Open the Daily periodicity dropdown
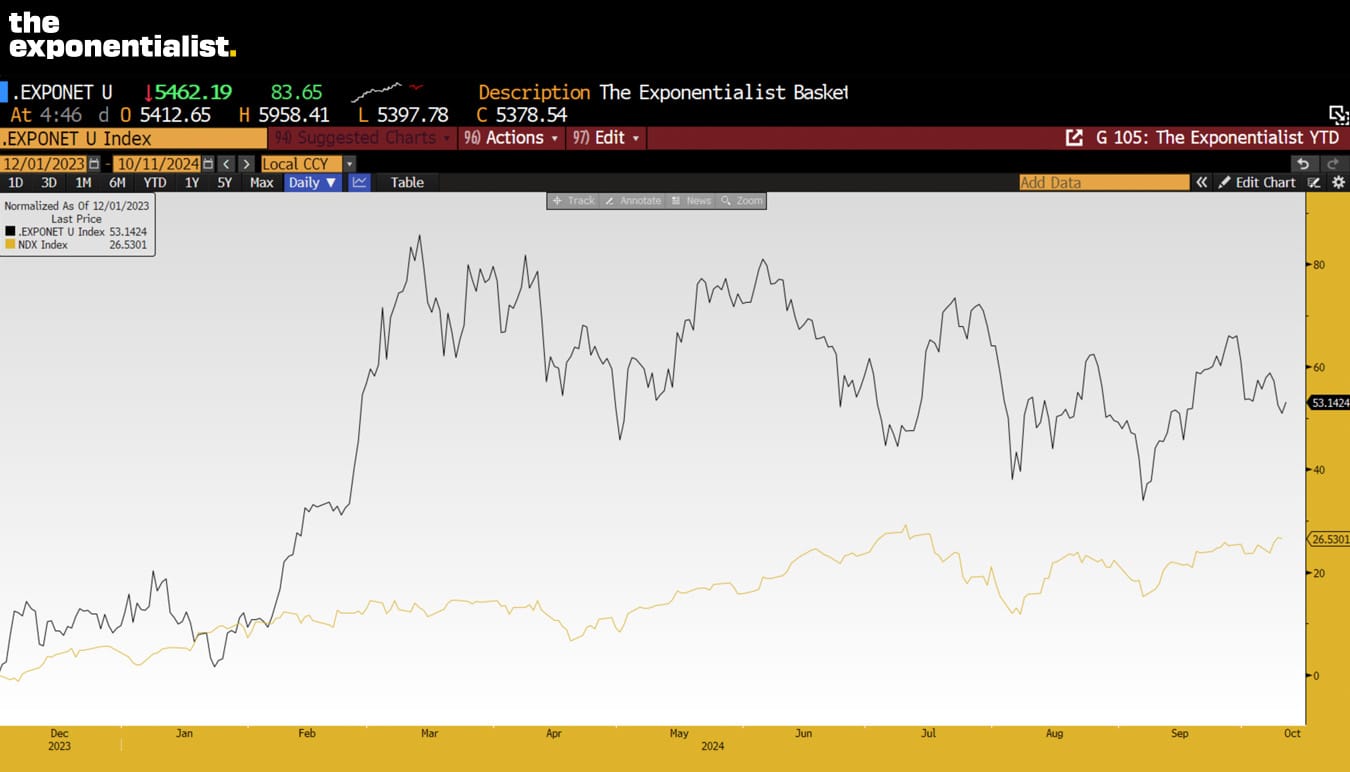This screenshot has width=1350, height=772. click(312, 182)
